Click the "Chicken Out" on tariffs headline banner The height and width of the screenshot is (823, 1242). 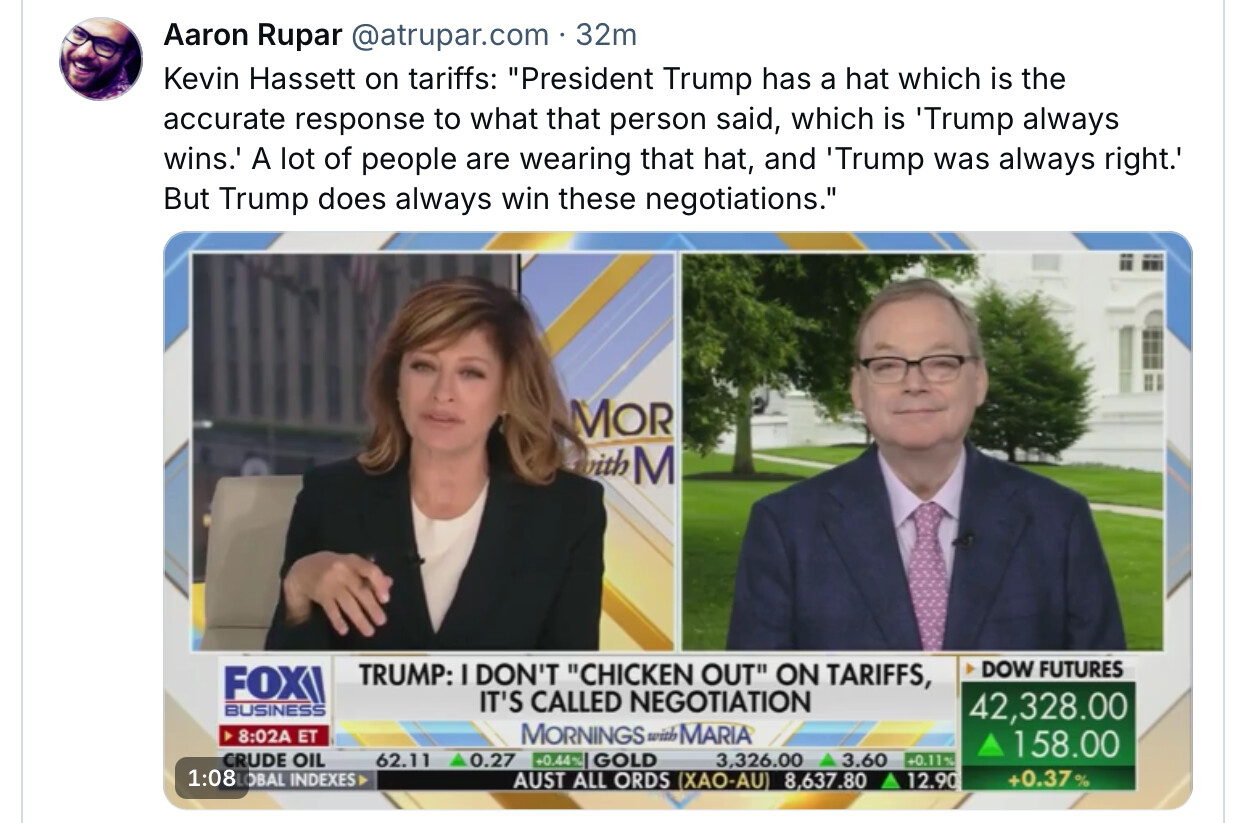tap(644, 688)
